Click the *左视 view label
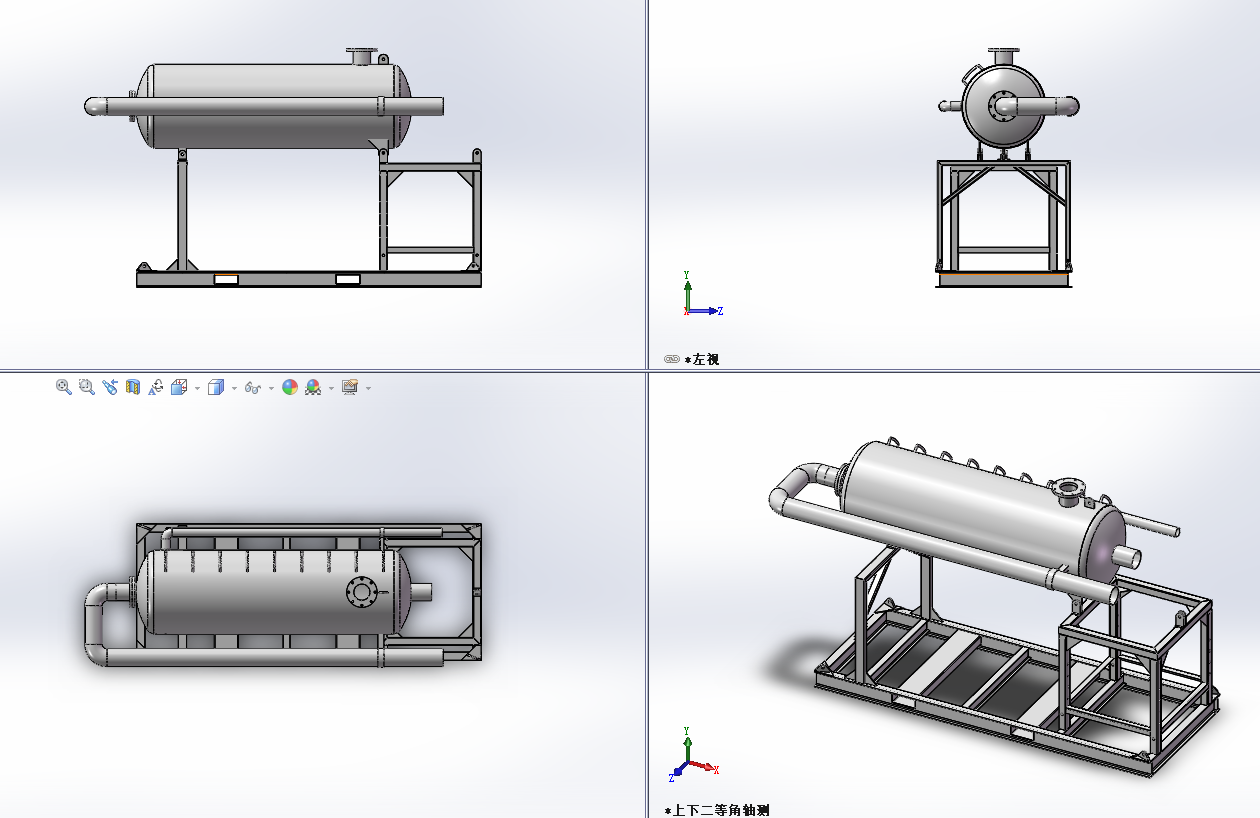1260x818 pixels. [702, 359]
